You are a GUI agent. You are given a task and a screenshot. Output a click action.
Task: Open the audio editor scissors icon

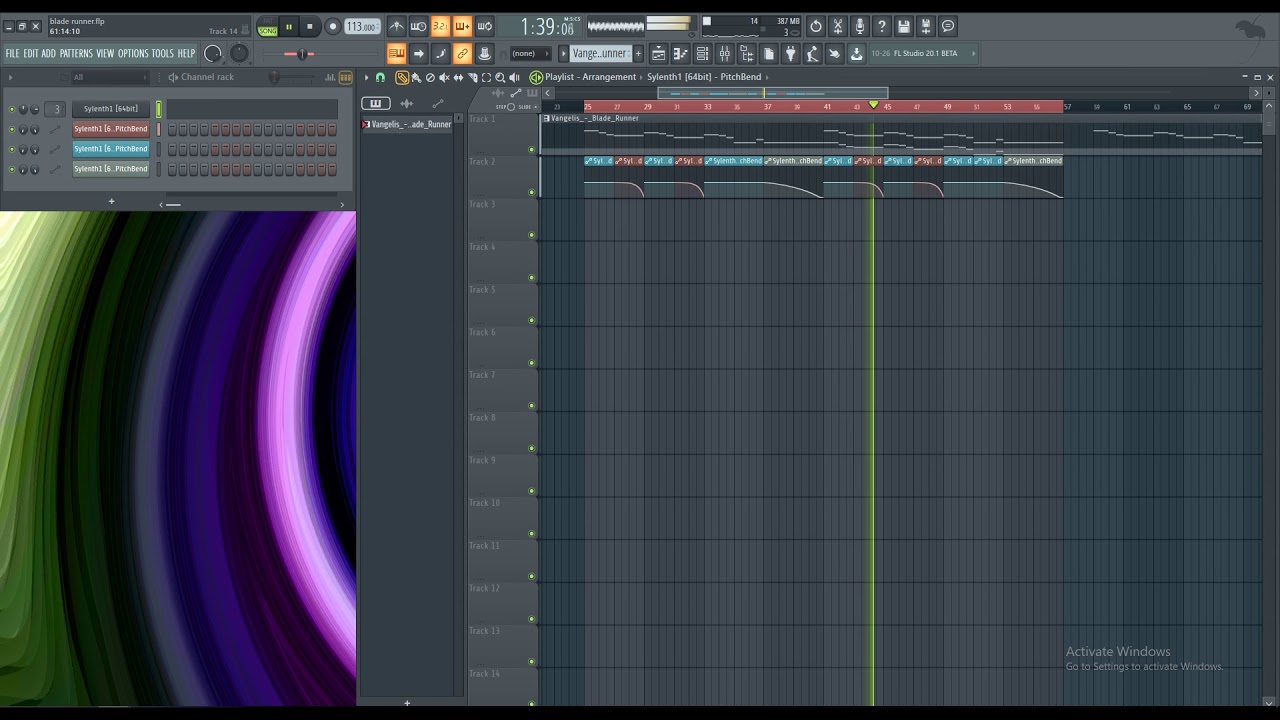click(x=838, y=27)
